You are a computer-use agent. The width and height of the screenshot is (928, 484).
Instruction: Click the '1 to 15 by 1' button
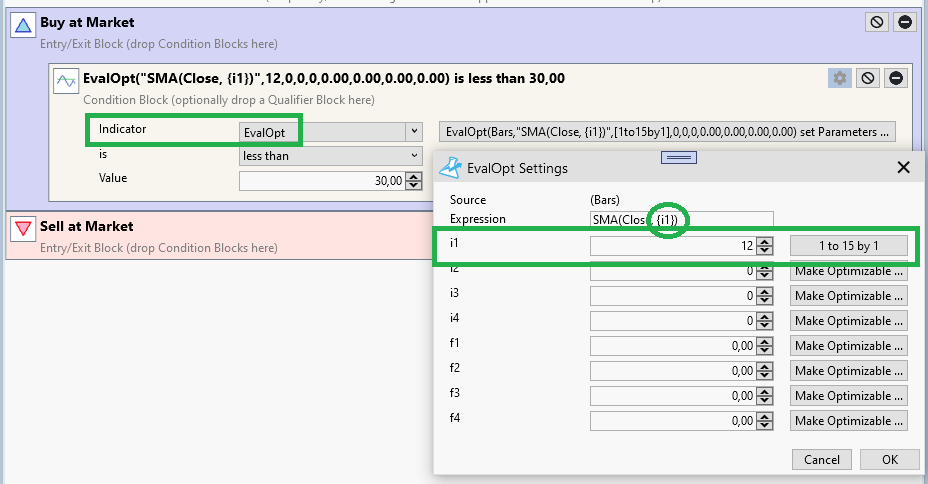coord(848,246)
